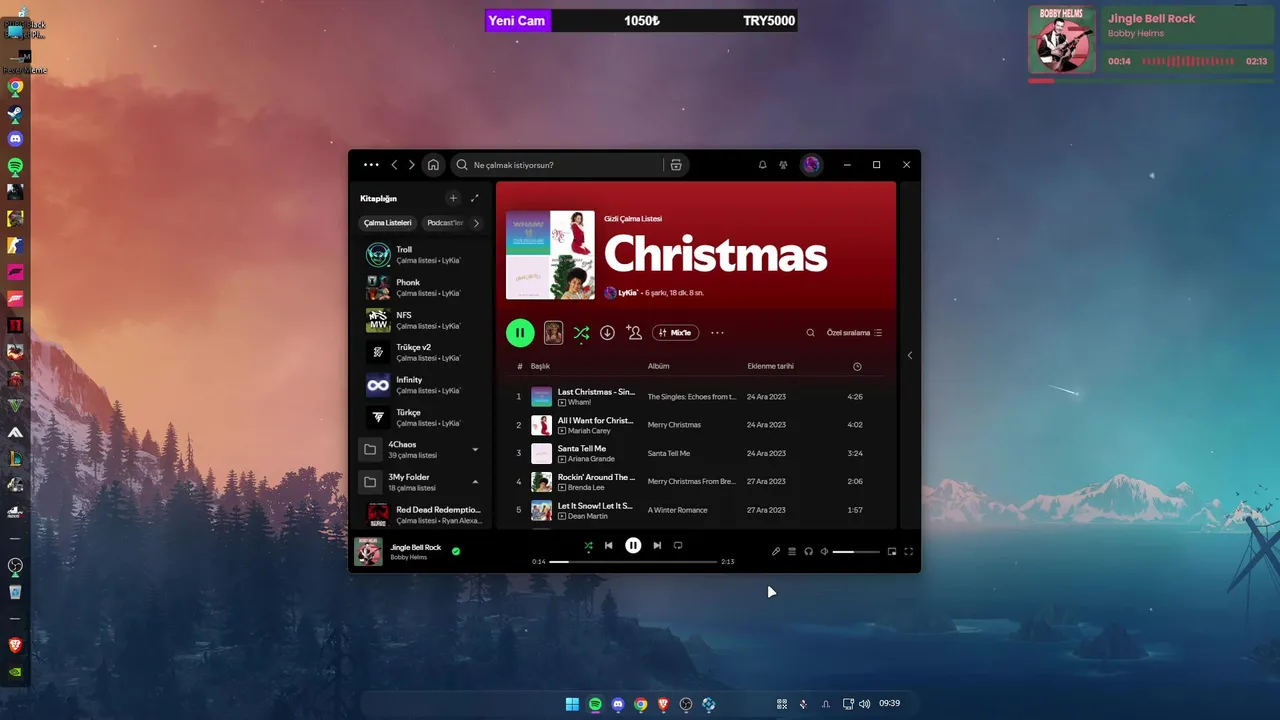
Task: Select the 'Çalma Listeleri' filter chip
Action: [387, 223]
